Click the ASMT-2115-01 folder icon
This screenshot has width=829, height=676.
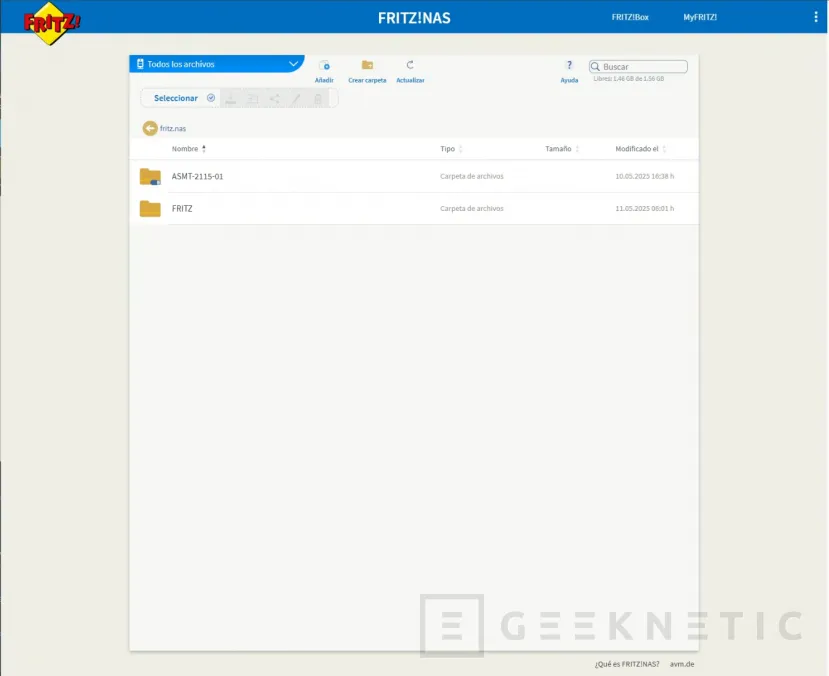[x=150, y=177]
